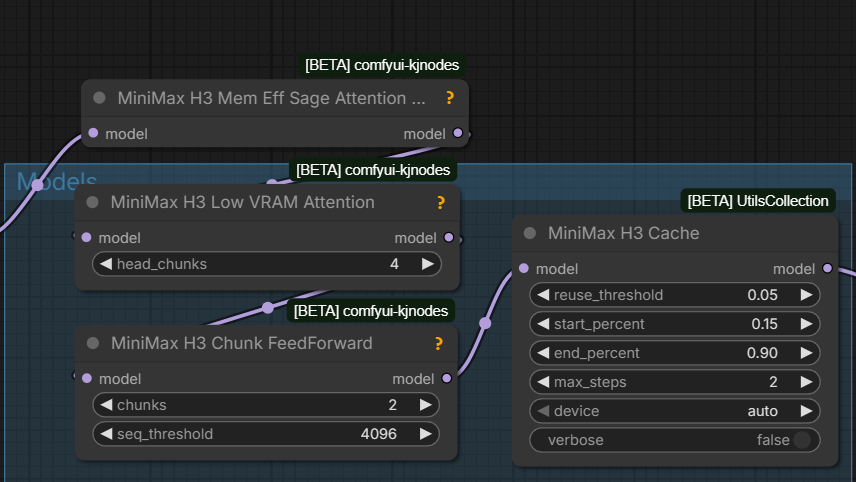The height and width of the screenshot is (482, 856).
Task: Open help for Chunk FeedForward node
Action: click(x=438, y=343)
